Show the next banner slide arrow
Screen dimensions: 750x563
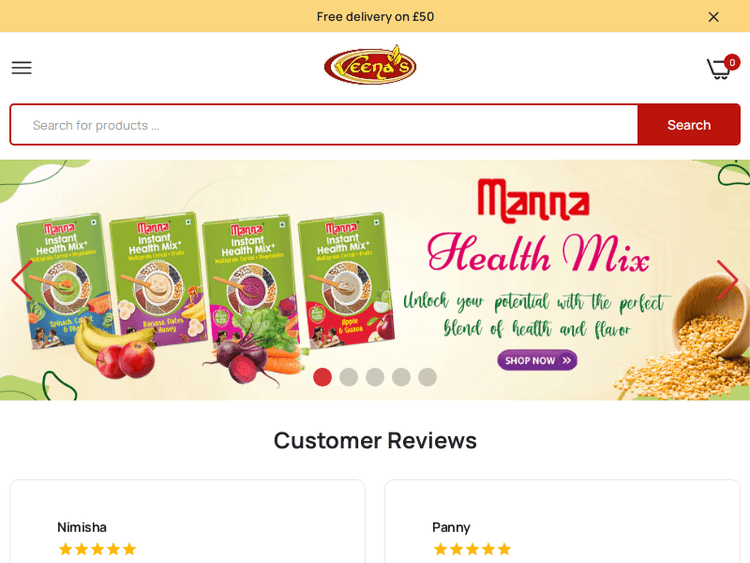coord(727,280)
